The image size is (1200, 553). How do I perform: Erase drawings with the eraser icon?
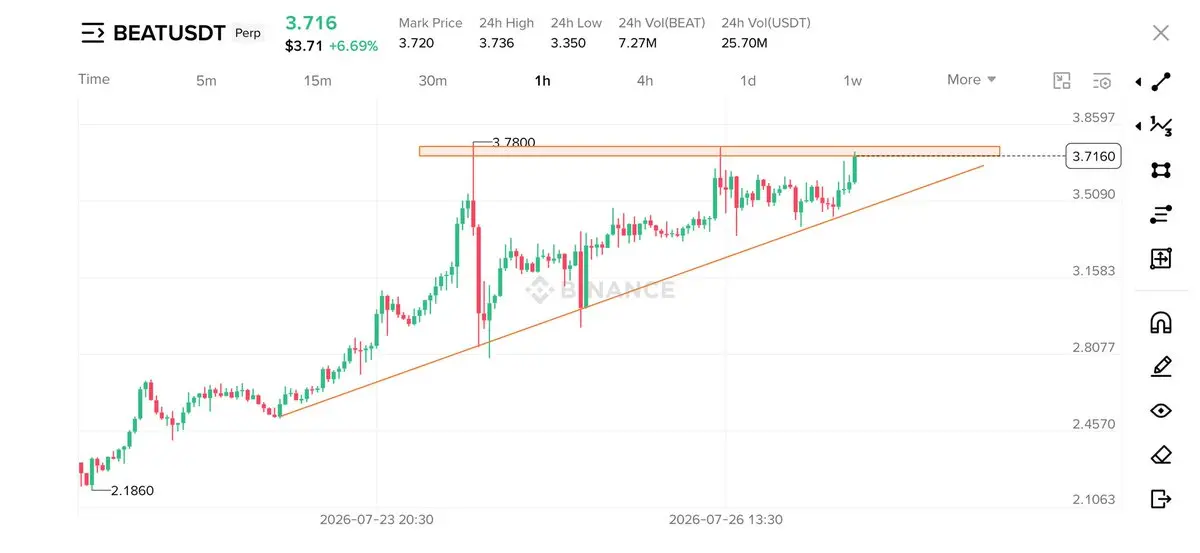pos(1161,454)
